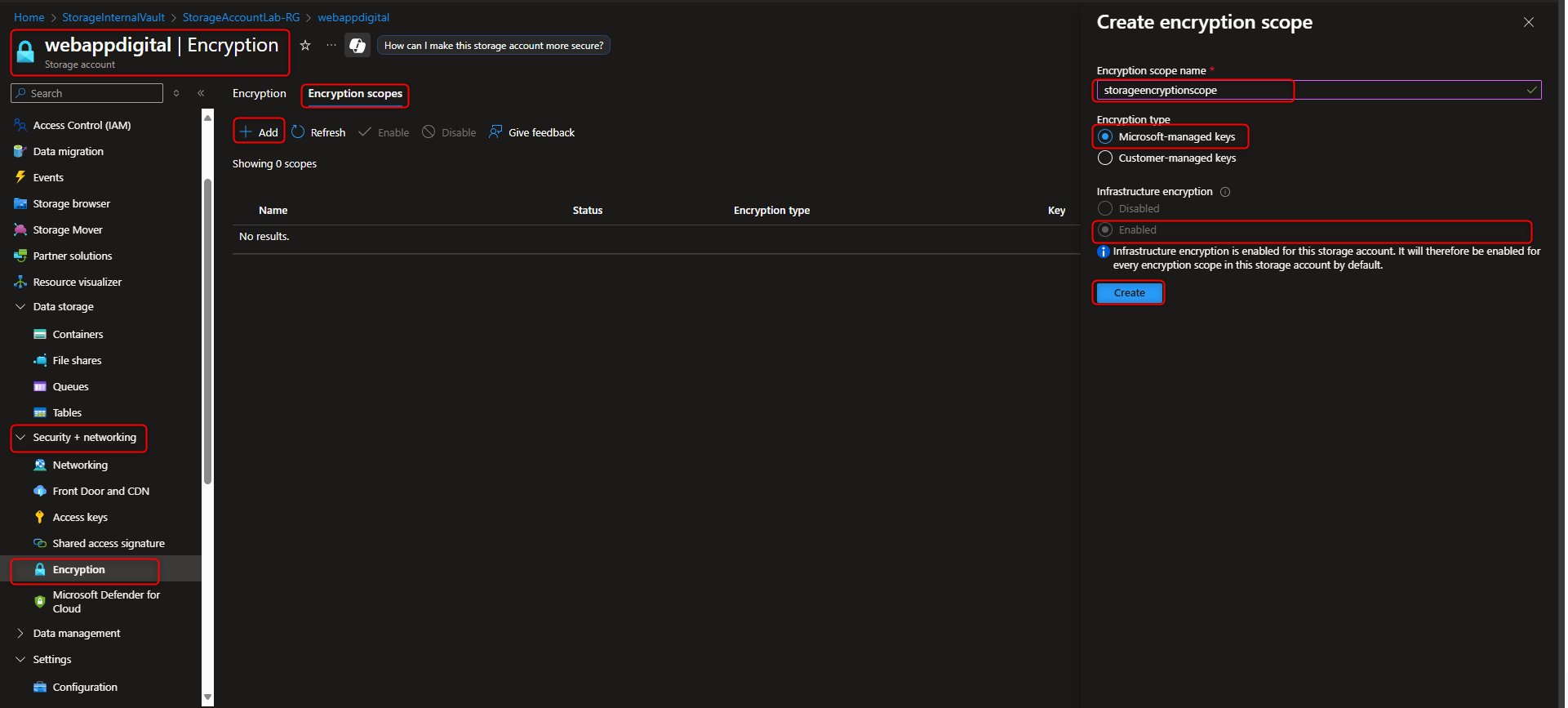This screenshot has width=1568, height=708.
Task: Click Shared access signature icon
Action: [x=40, y=543]
